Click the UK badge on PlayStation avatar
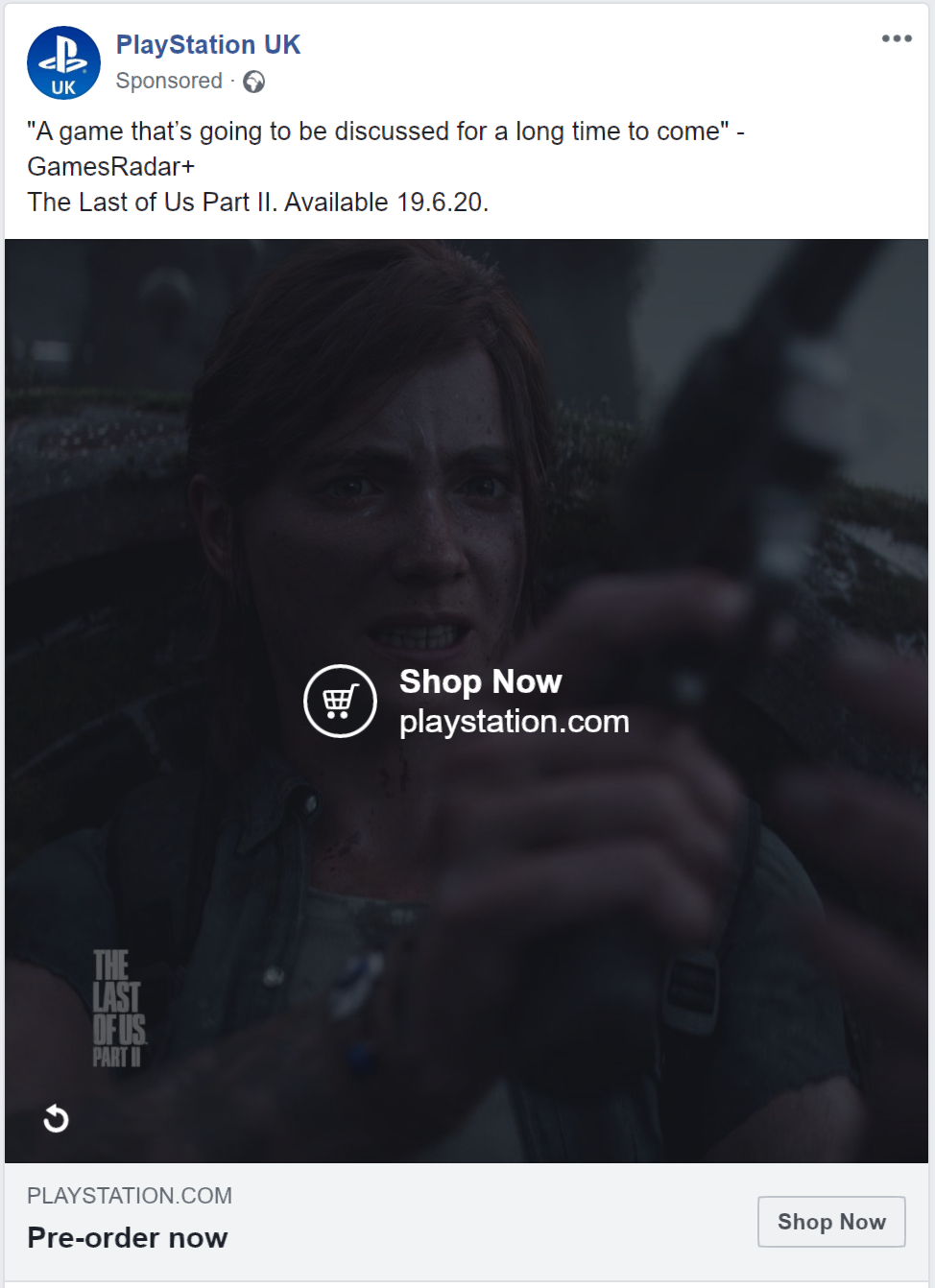The width and height of the screenshot is (935, 1288). [63, 87]
